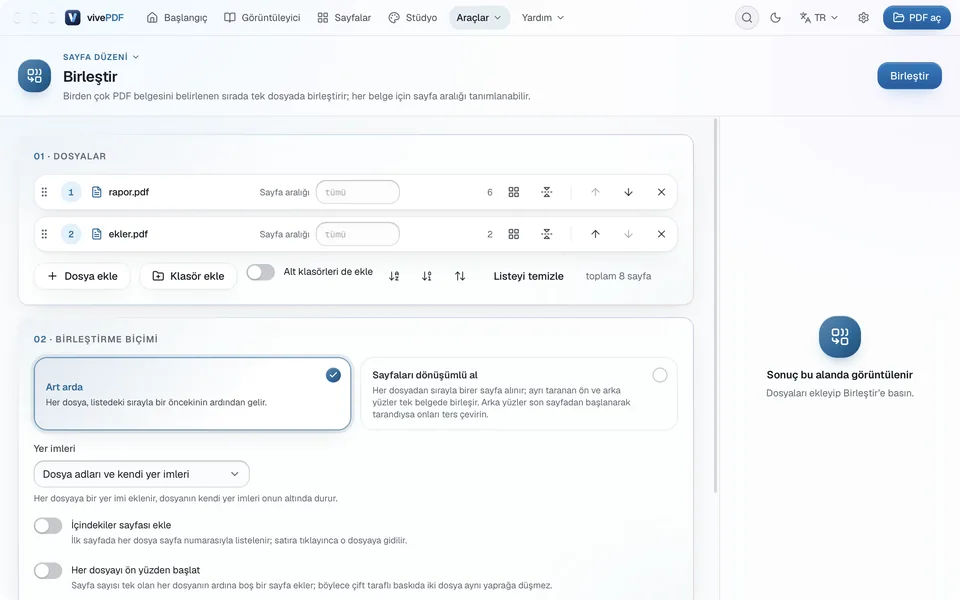960x600 pixels.
Task: Go to Başlangıç tab
Action: point(177,18)
